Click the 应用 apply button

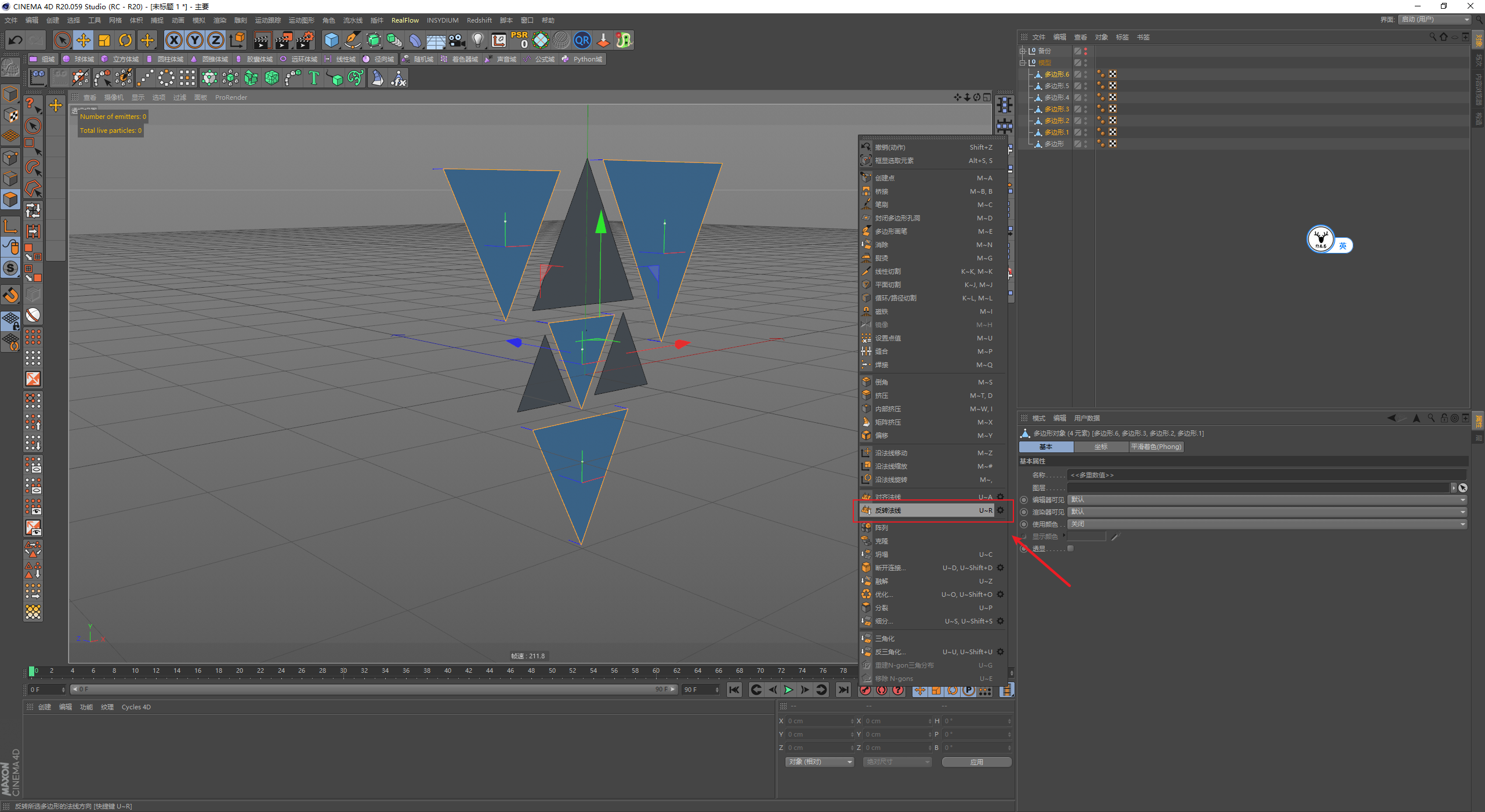977,762
